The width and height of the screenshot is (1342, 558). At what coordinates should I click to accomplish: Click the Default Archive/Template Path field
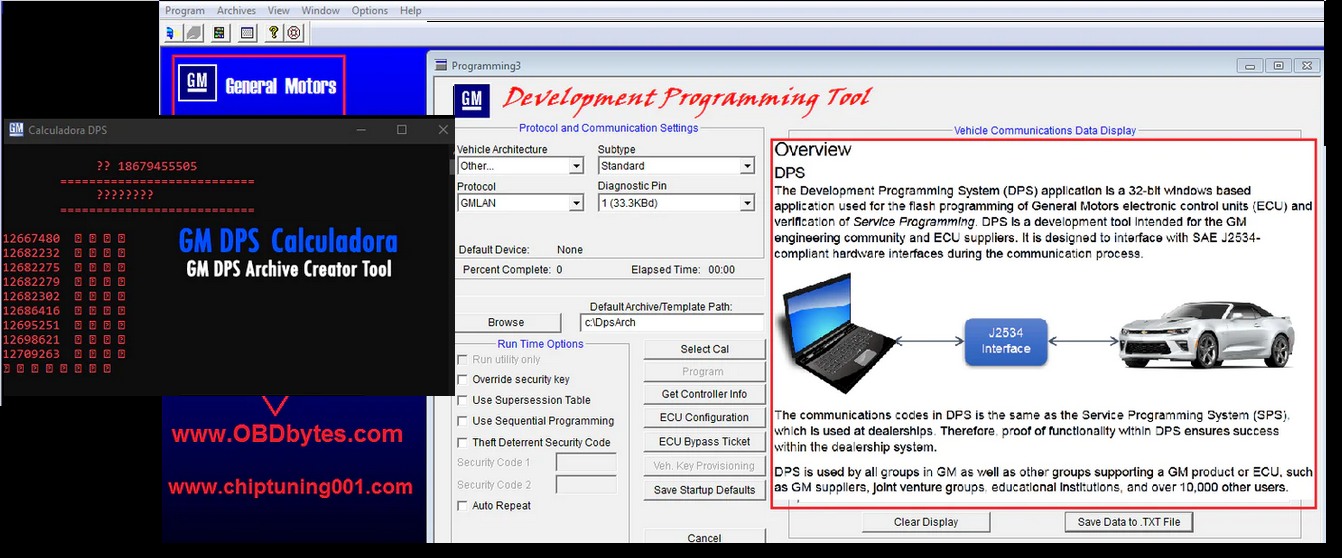pyautogui.click(x=671, y=323)
